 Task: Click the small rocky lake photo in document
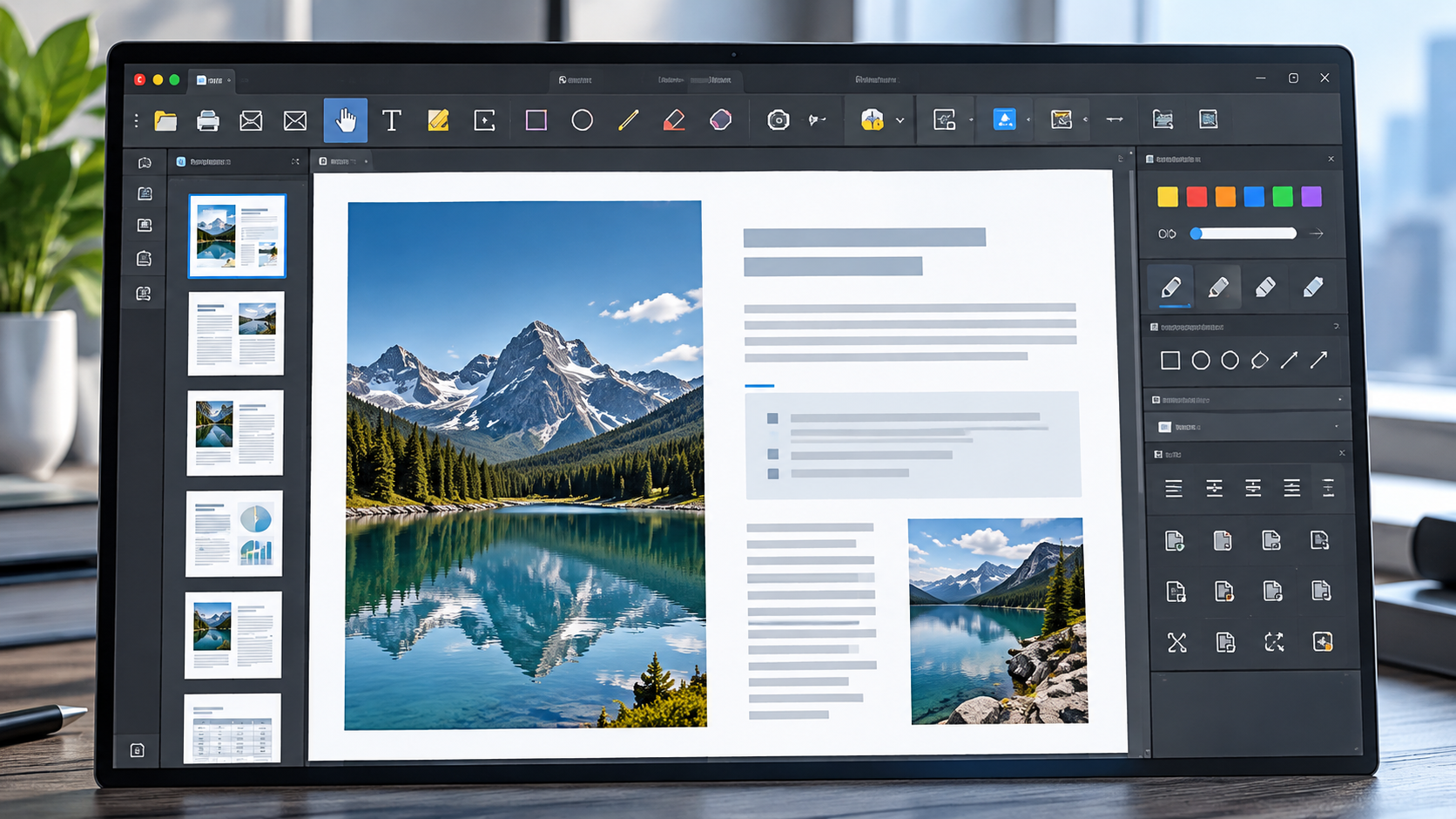point(998,621)
